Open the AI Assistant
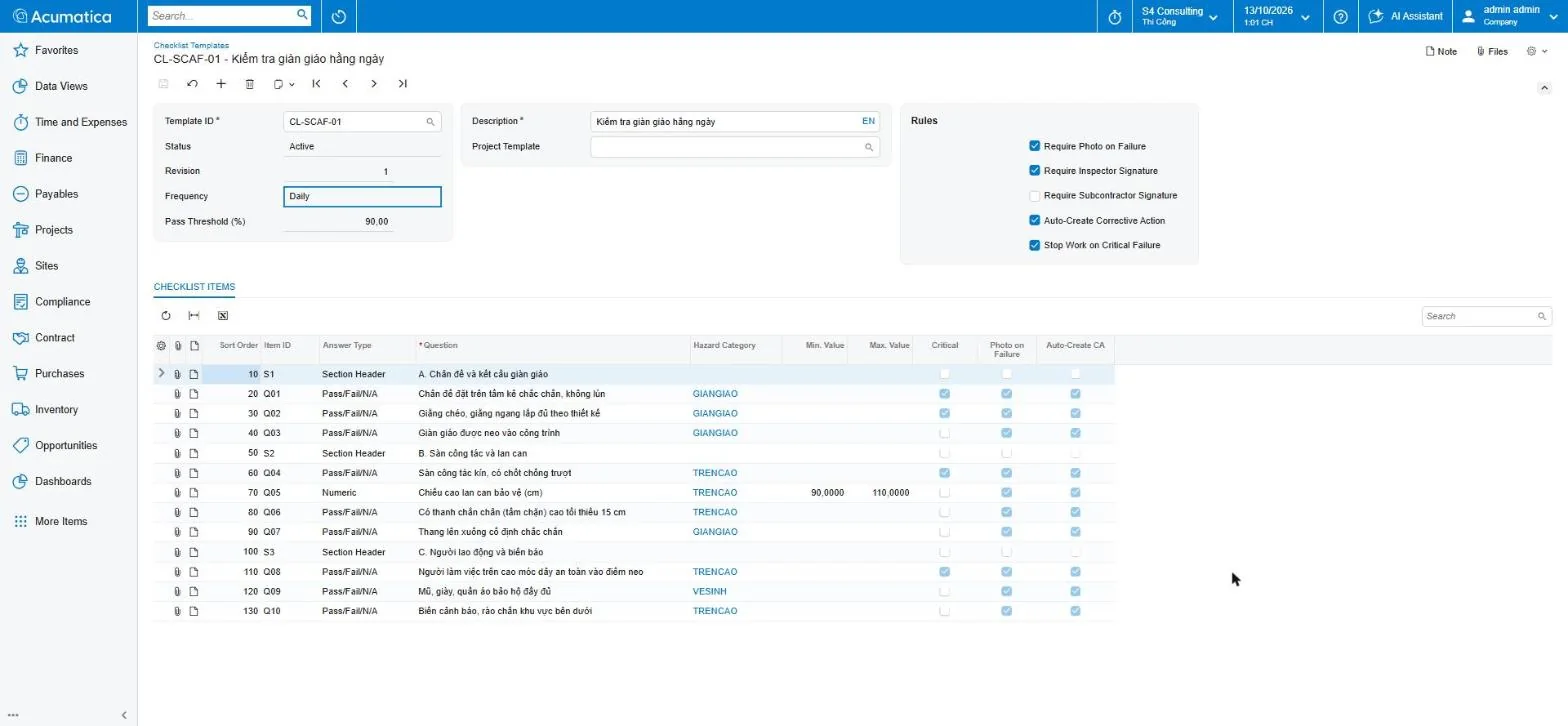 pyautogui.click(x=1406, y=17)
